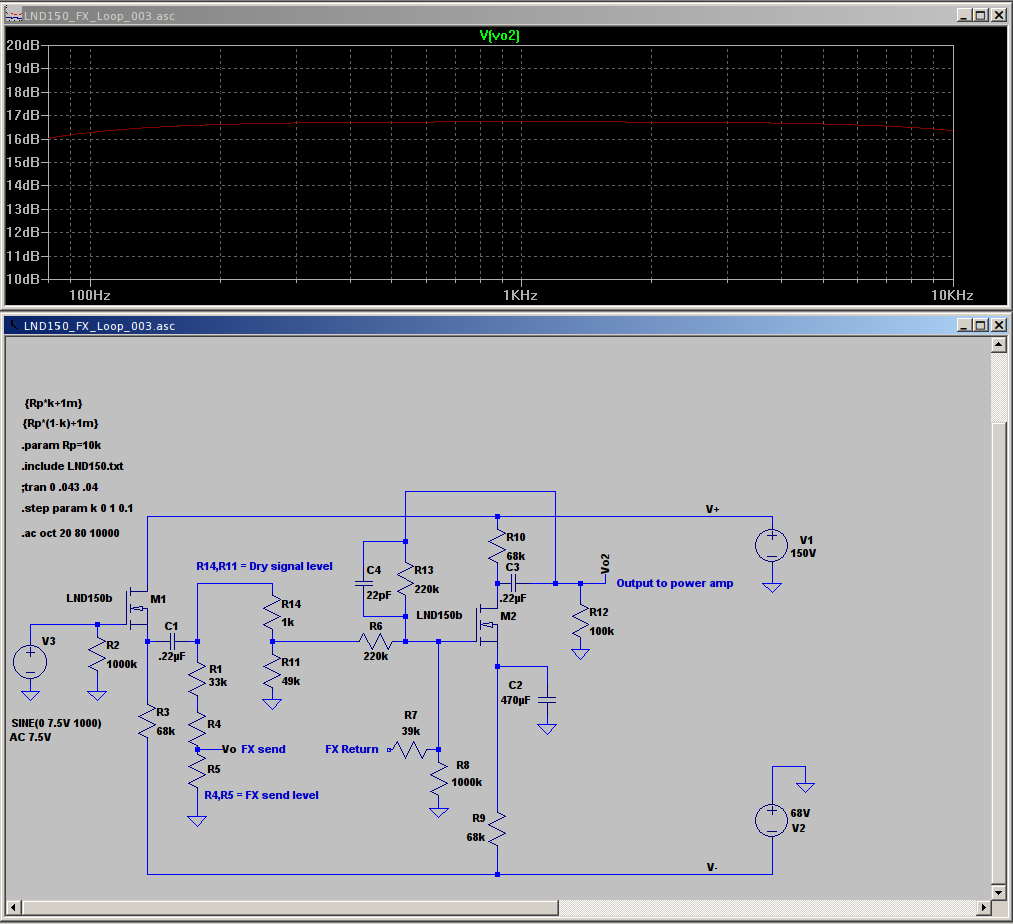Click the ;tran 0 .043 .04 comment
This screenshot has height=924, width=1013.
click(x=59, y=487)
